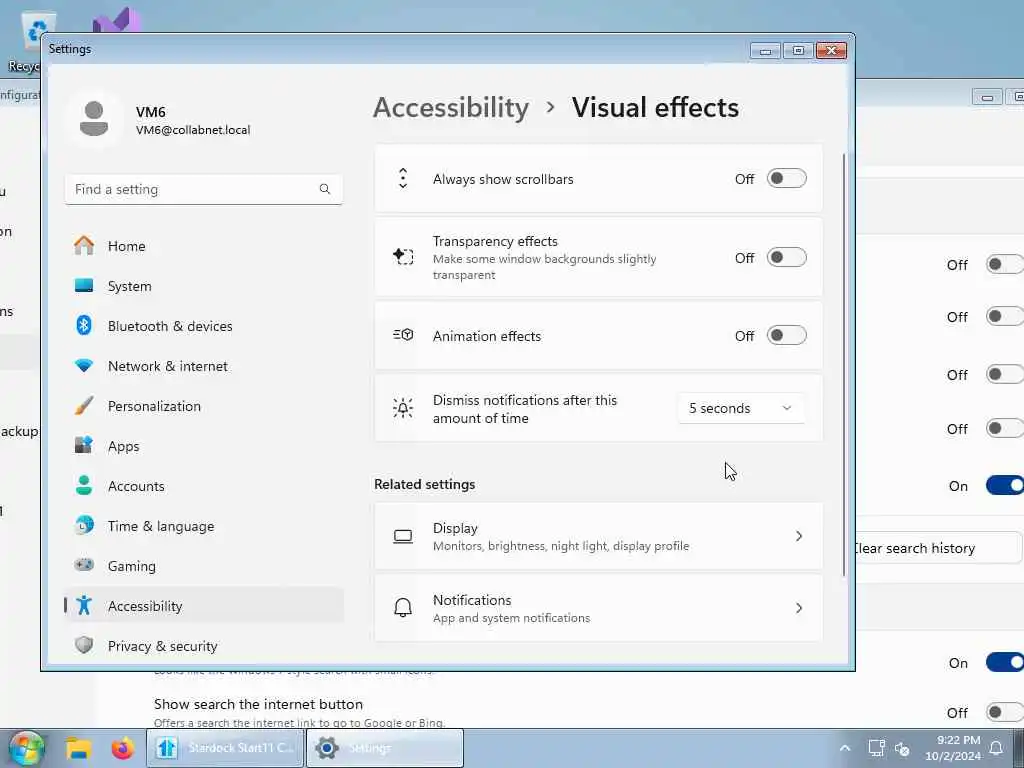Viewport: 1024px width, 768px height.
Task: Go to Gaming settings page
Action: [x=204, y=566]
